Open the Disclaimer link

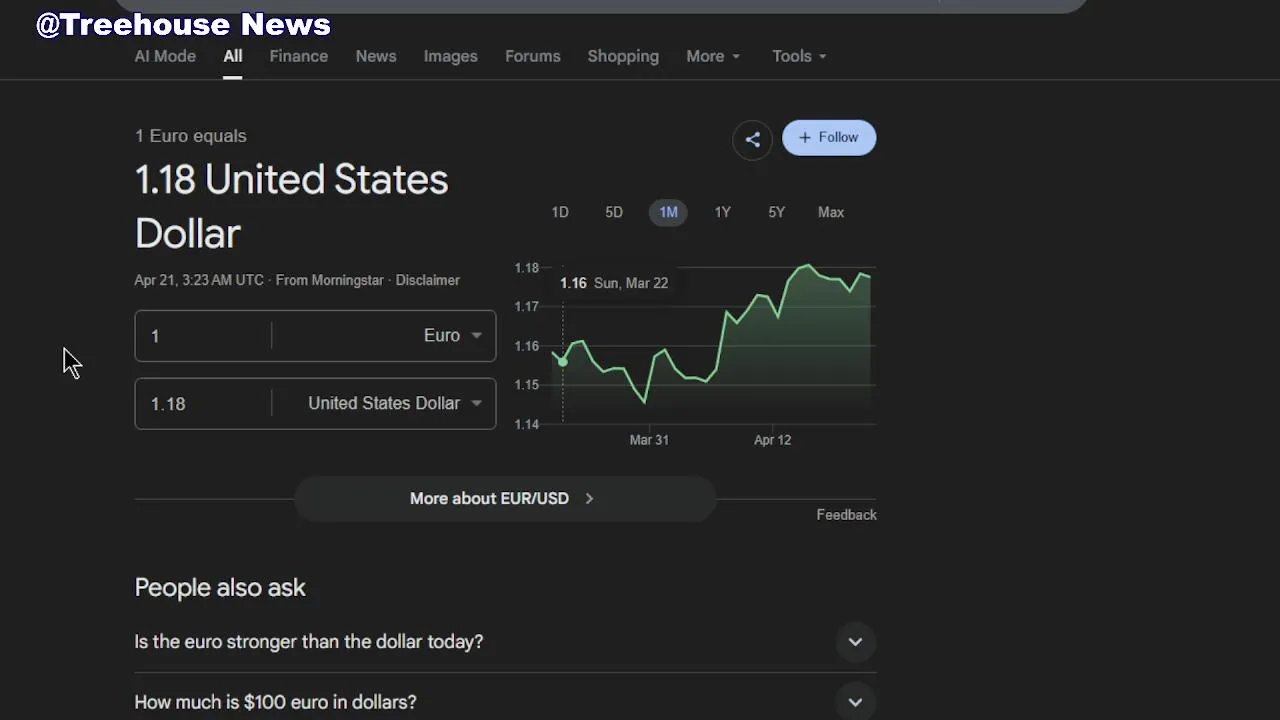click(427, 280)
